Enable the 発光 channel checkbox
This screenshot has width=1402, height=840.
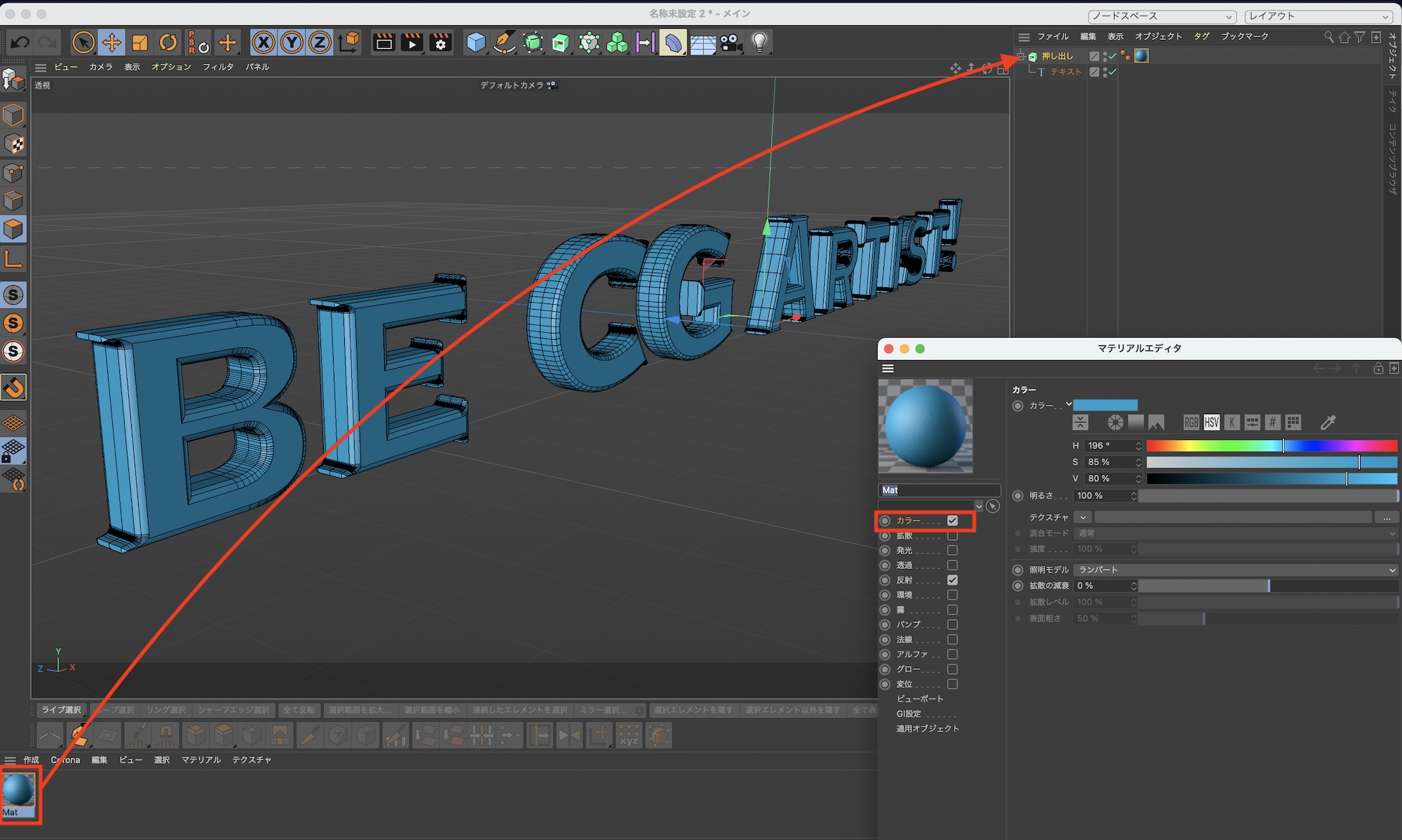[952, 551]
